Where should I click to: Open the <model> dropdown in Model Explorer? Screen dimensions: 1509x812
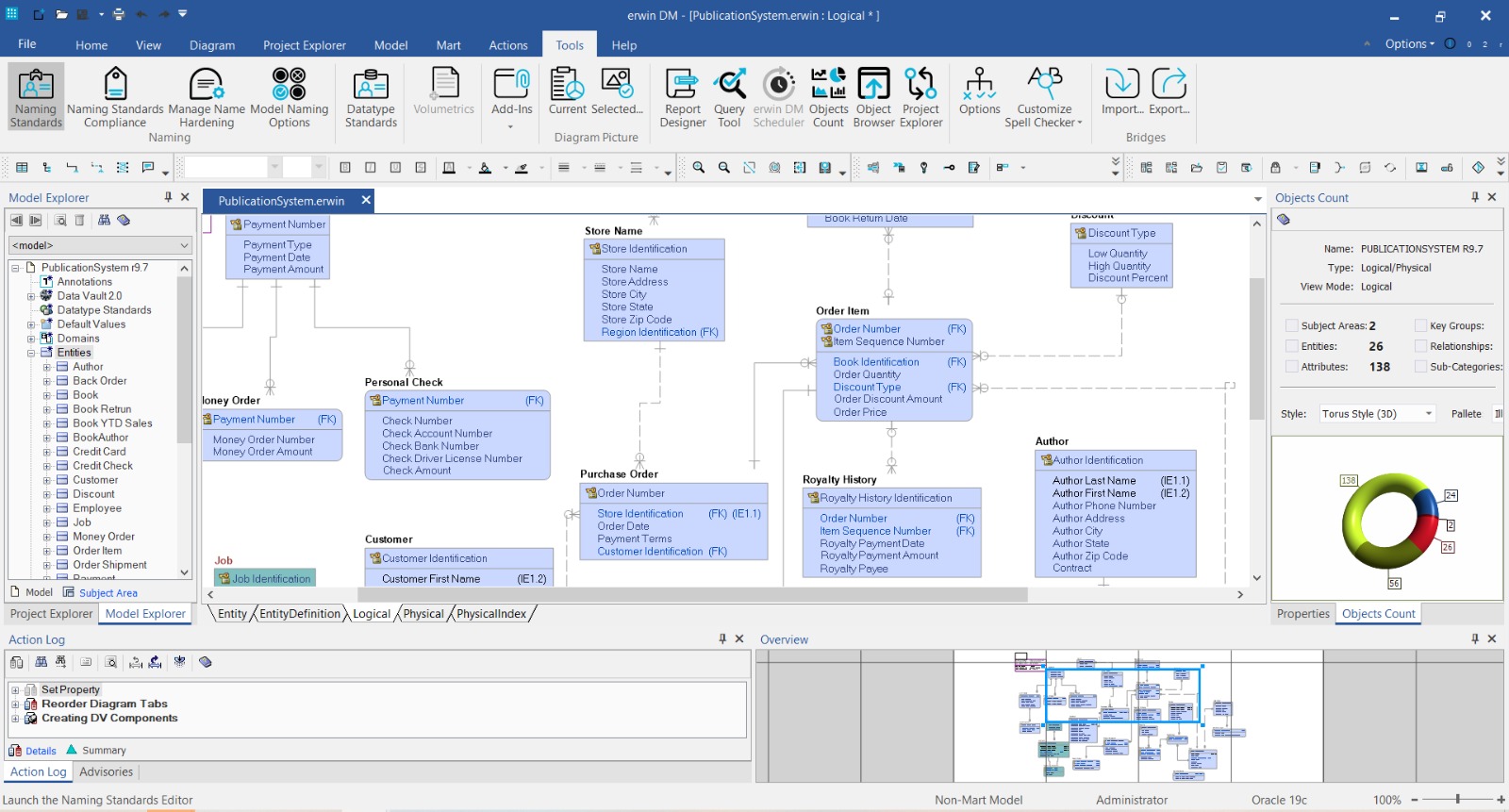[100, 245]
